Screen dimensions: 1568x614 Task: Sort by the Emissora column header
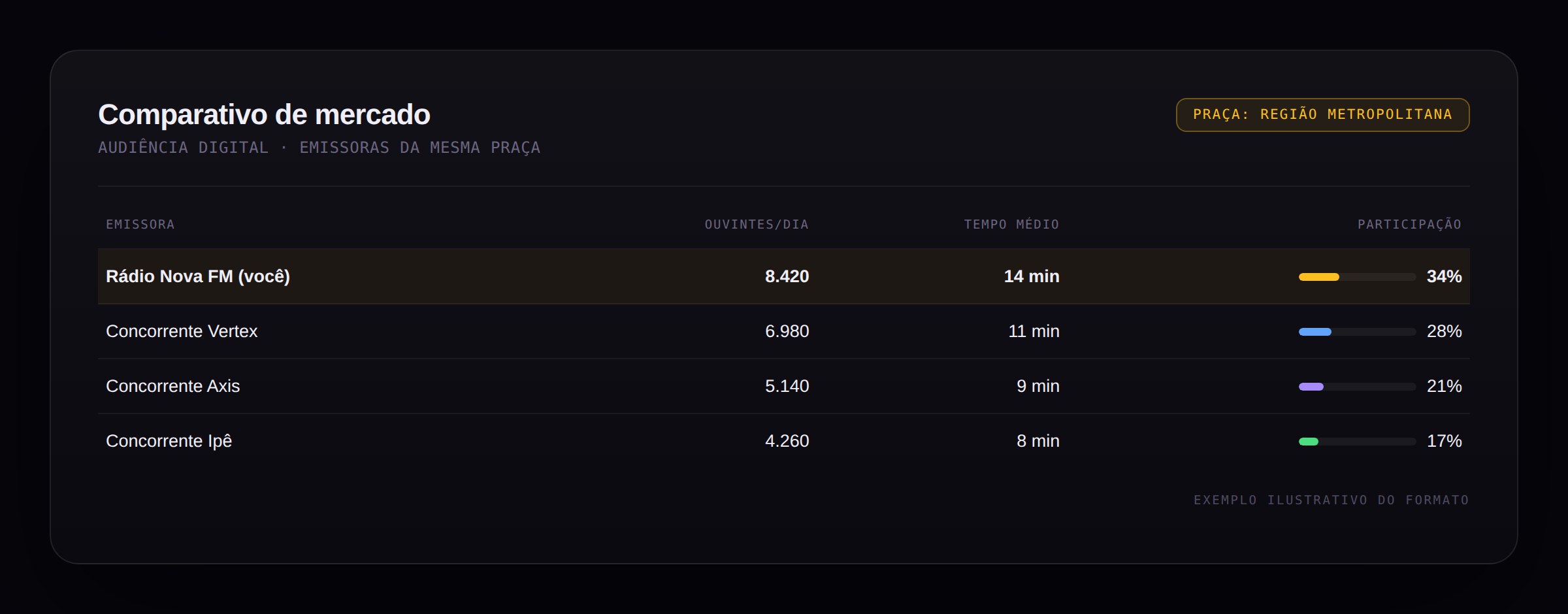coord(140,224)
